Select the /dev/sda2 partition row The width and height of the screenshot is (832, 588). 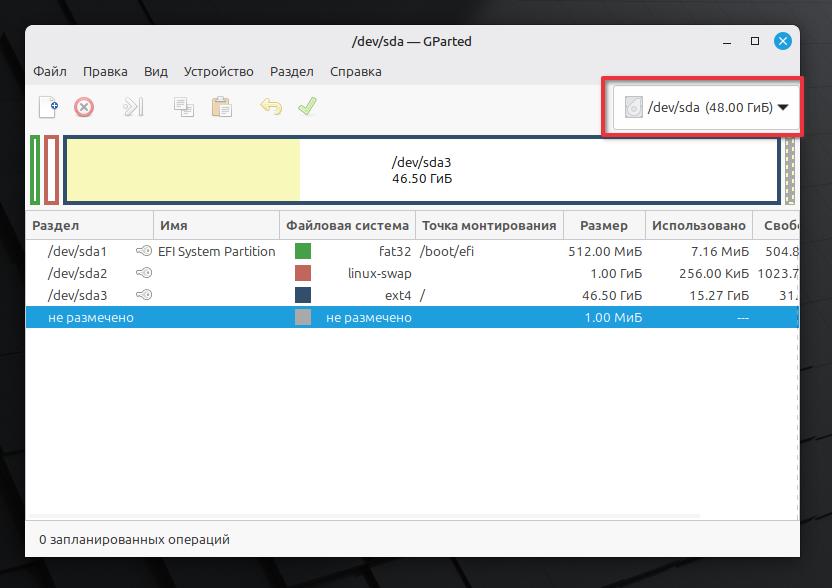click(x=412, y=273)
